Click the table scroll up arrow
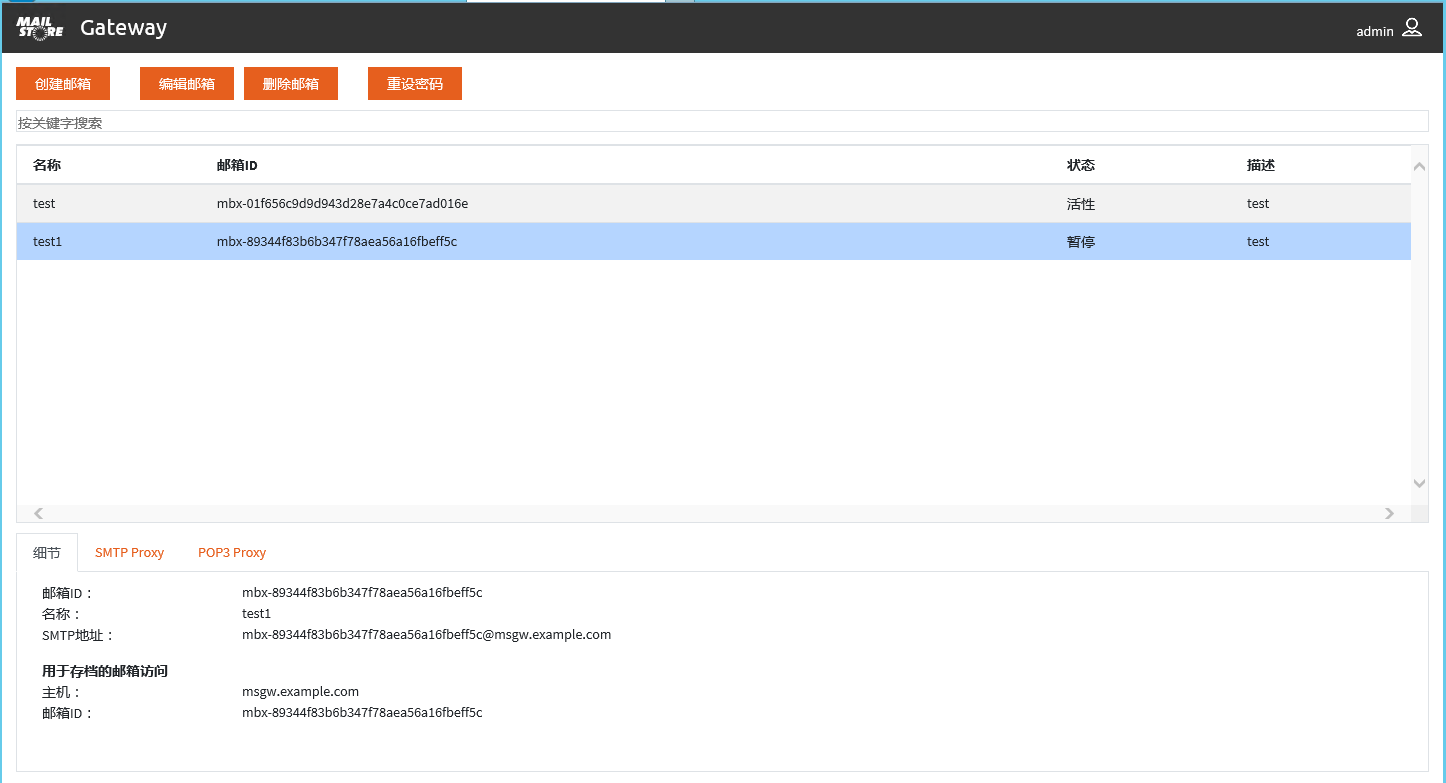Image resolution: width=1446 pixels, height=783 pixels. 1419,166
